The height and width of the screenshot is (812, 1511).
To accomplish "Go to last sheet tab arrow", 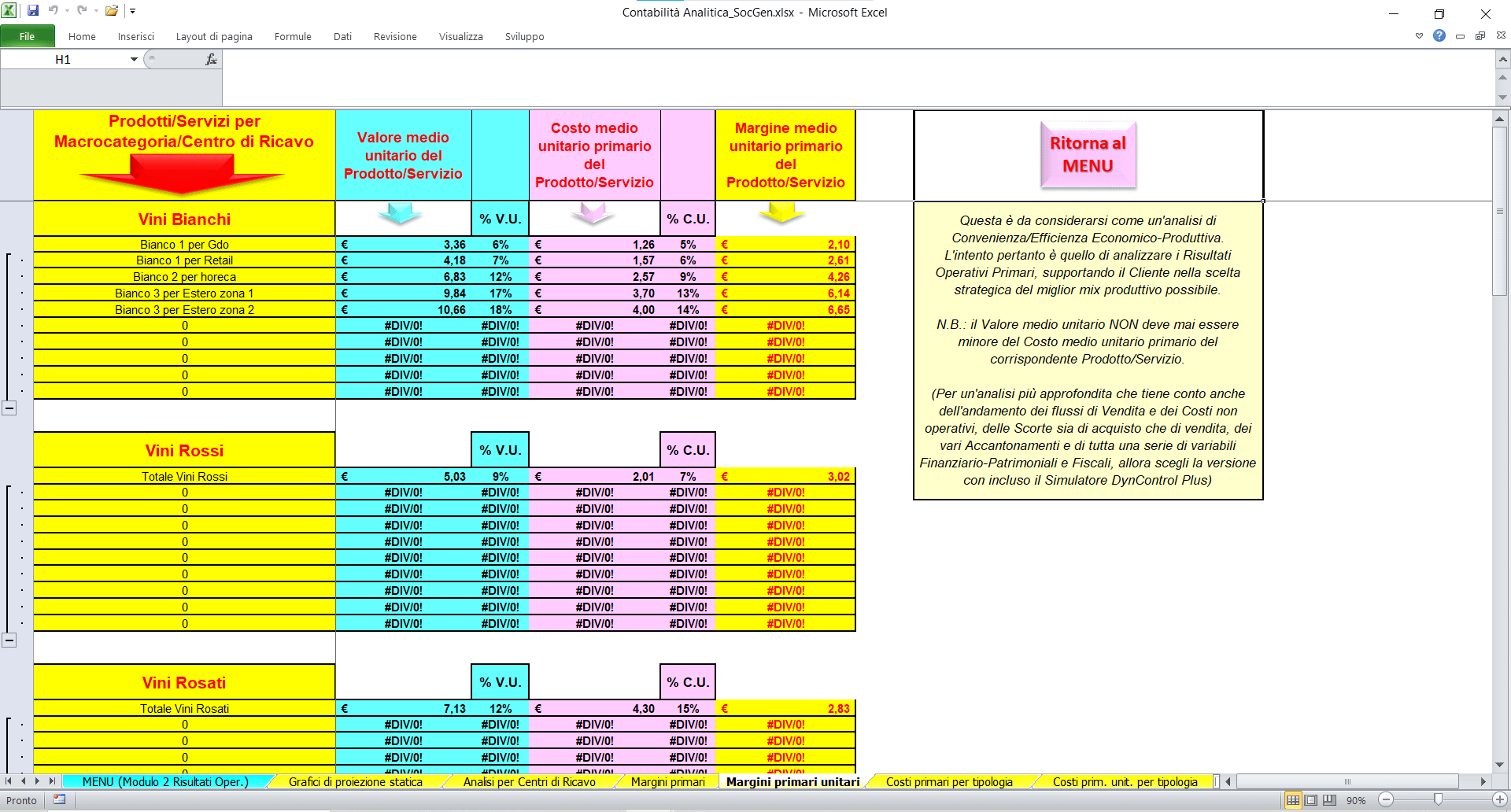I will tap(52, 781).
